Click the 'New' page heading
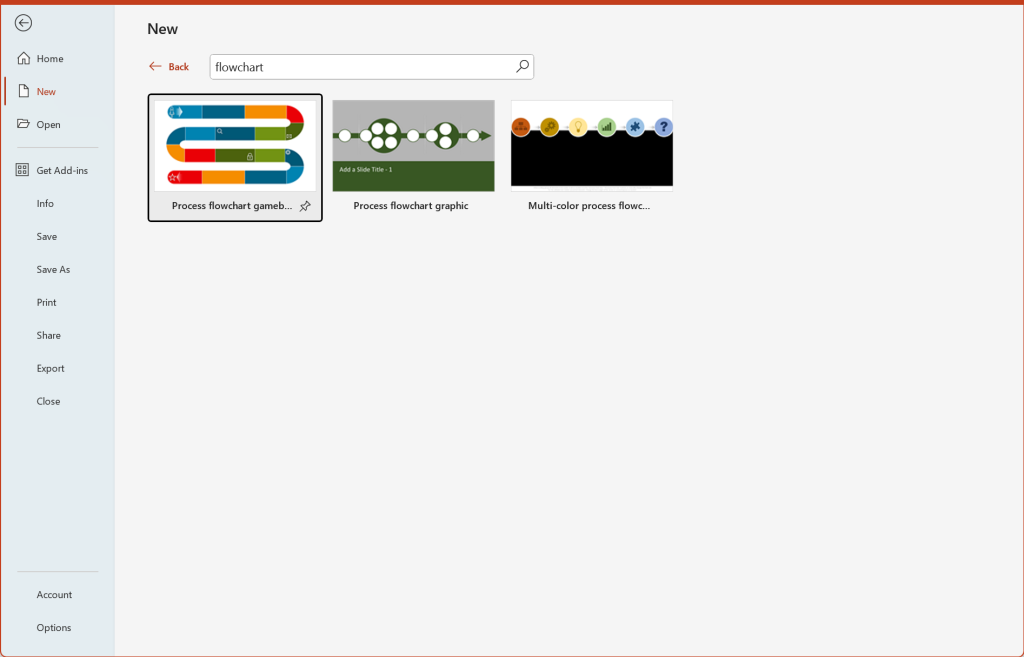 [x=163, y=29]
